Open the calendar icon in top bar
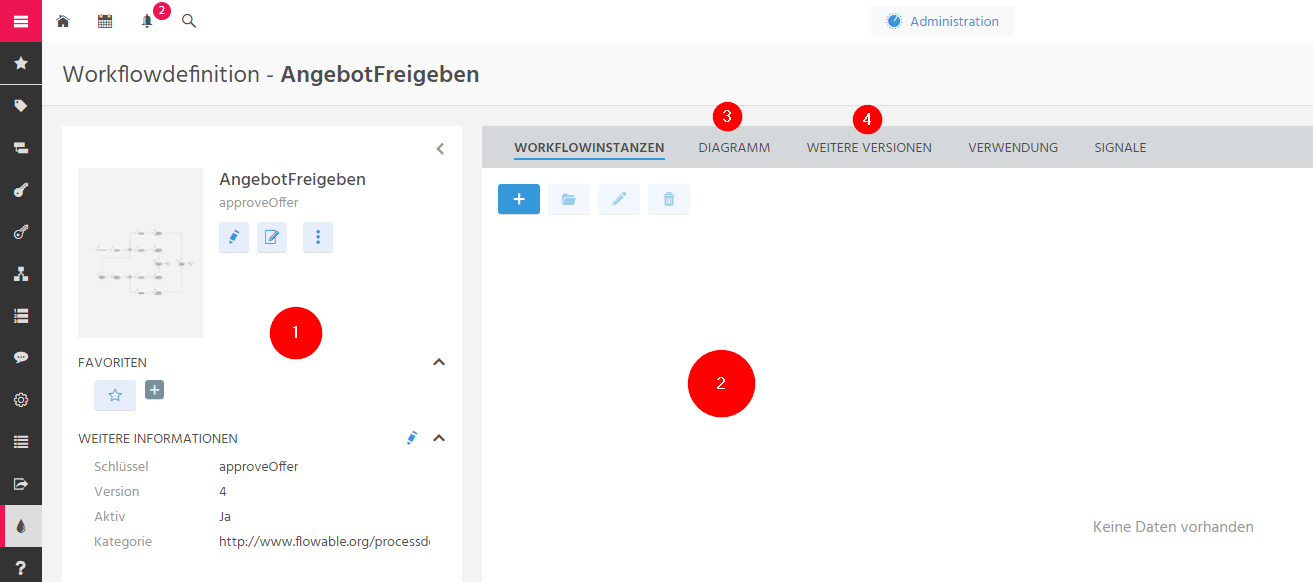The width and height of the screenshot is (1313, 582). [105, 21]
